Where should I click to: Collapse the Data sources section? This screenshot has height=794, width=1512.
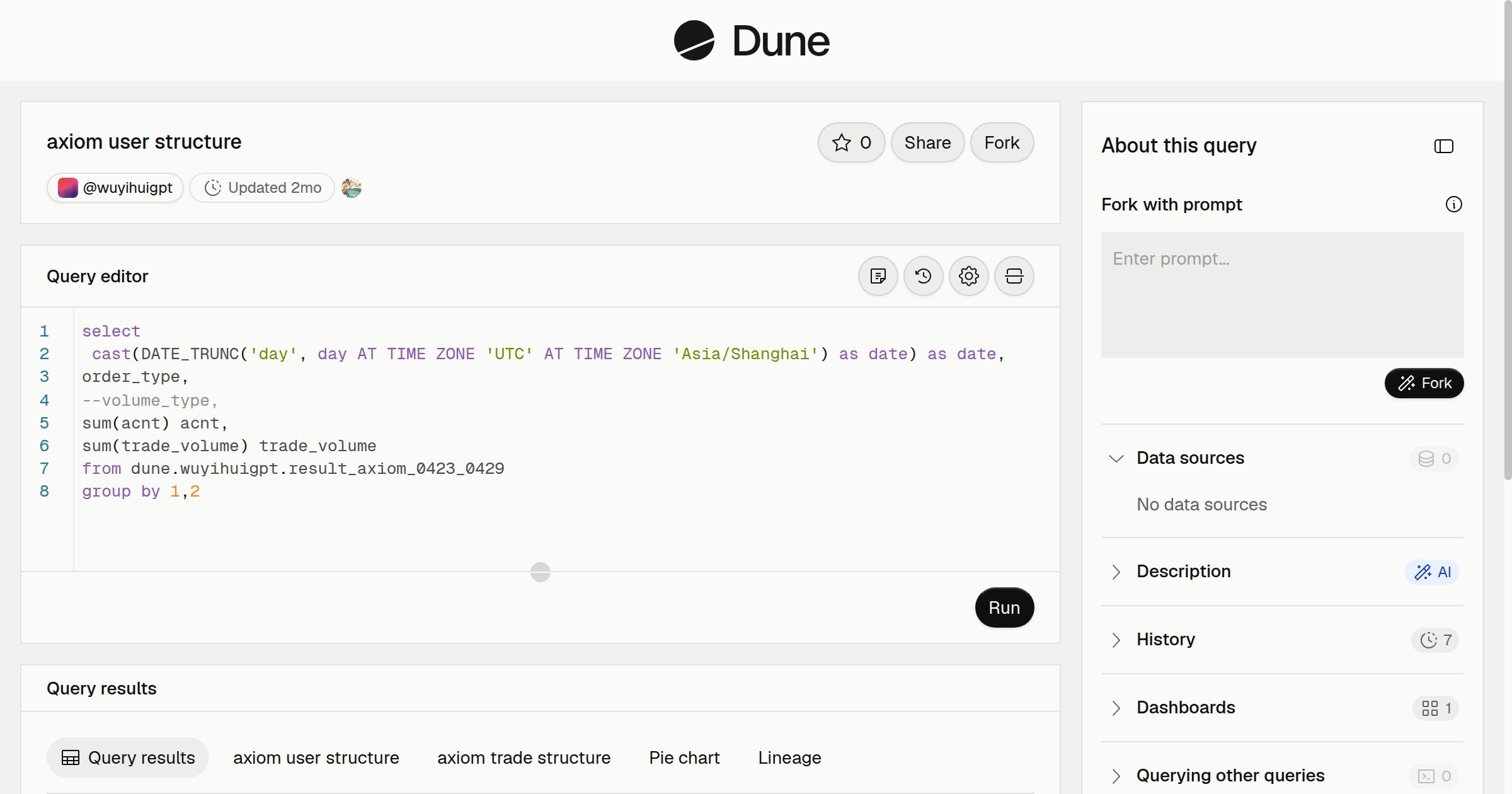click(x=1116, y=458)
